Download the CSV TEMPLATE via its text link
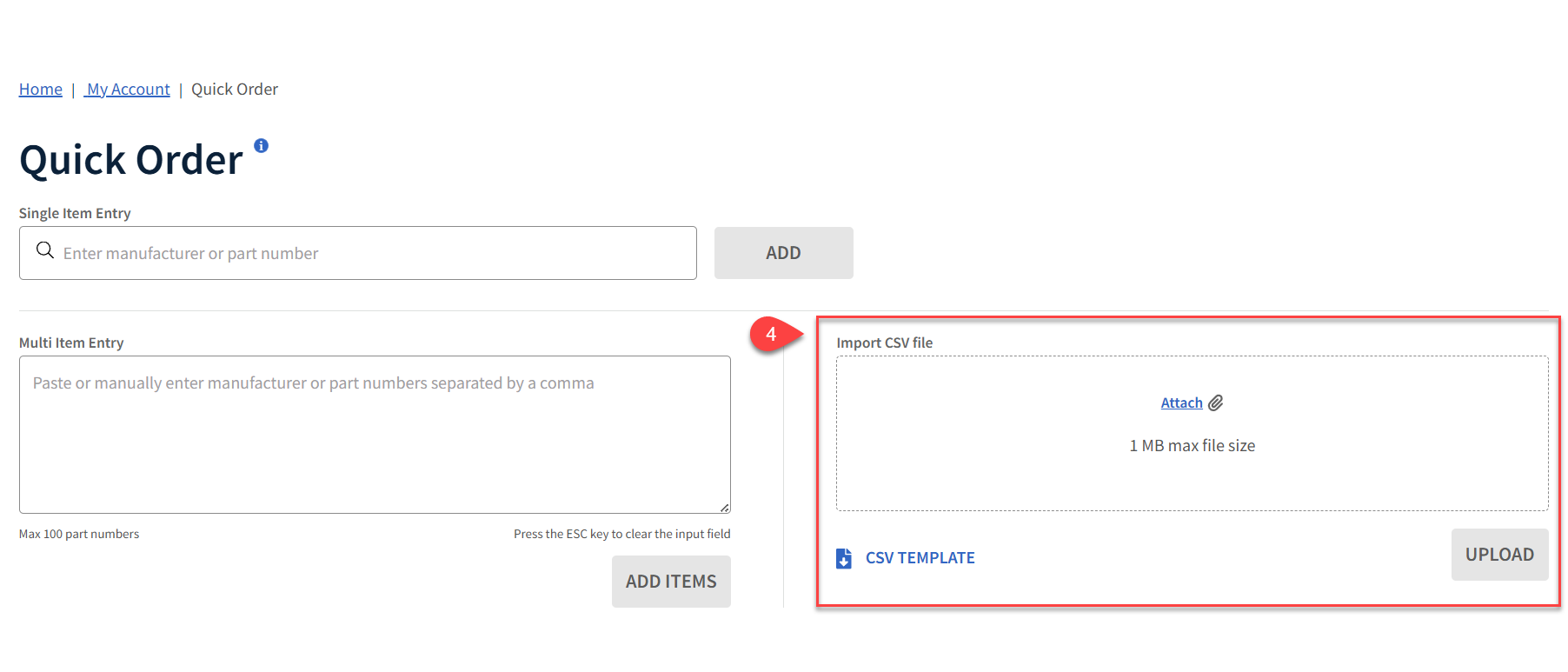 pos(920,558)
